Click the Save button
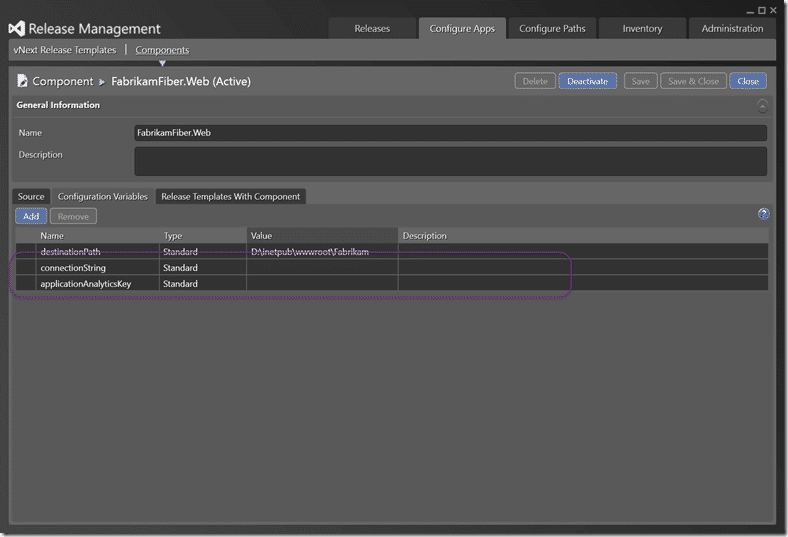 point(640,81)
